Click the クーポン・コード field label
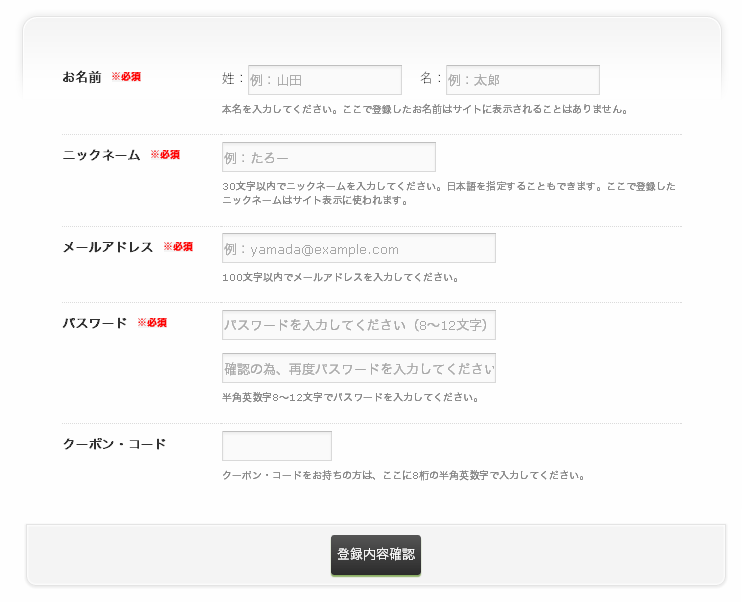 coord(114,444)
